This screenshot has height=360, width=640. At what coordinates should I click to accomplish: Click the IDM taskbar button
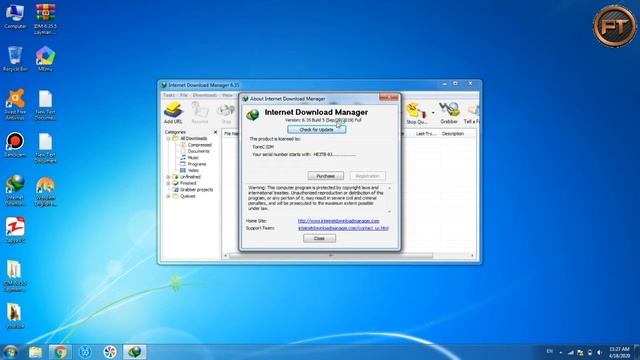click(135, 352)
